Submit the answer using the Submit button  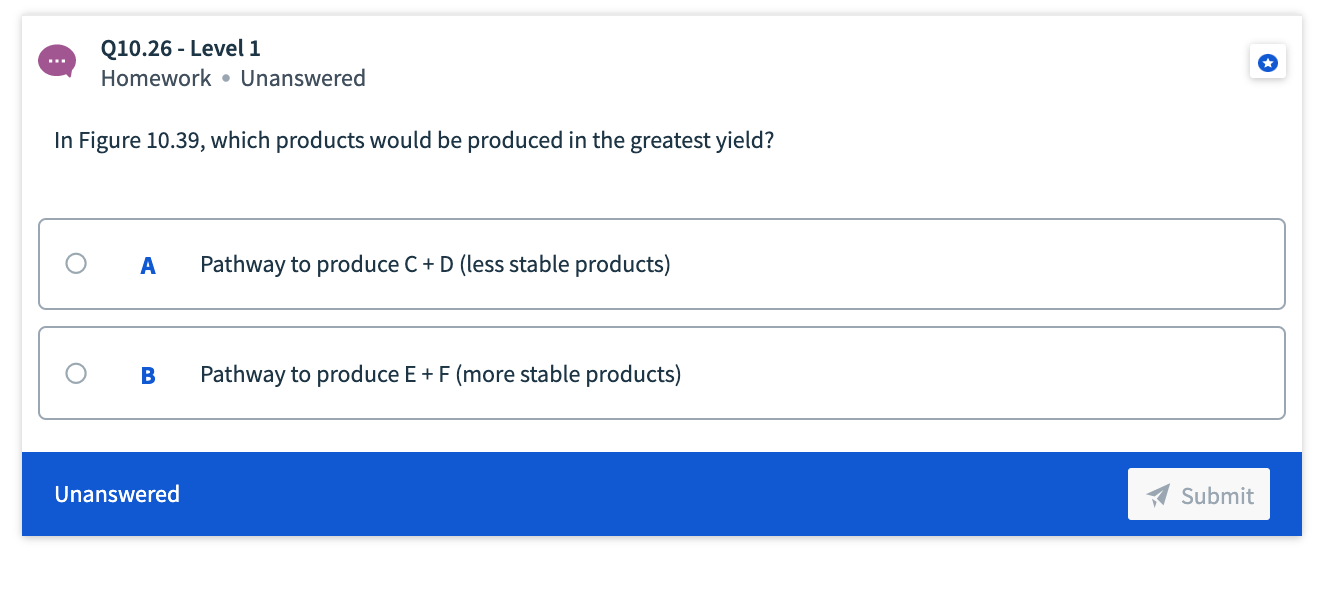pos(1198,494)
